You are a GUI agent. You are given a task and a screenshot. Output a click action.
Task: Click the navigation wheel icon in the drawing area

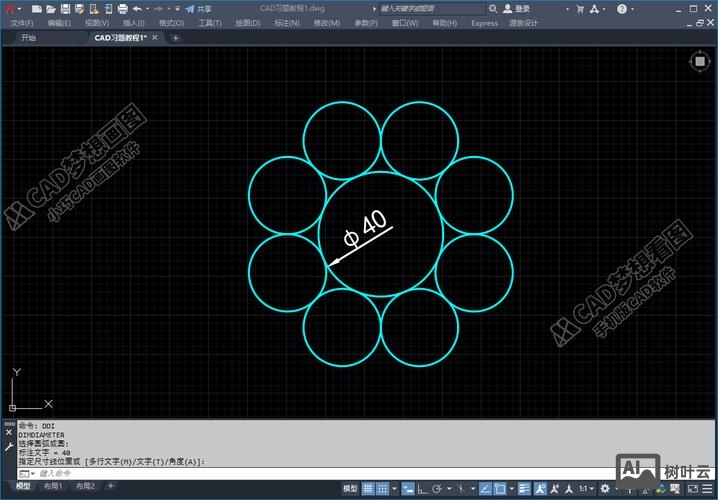[698, 61]
